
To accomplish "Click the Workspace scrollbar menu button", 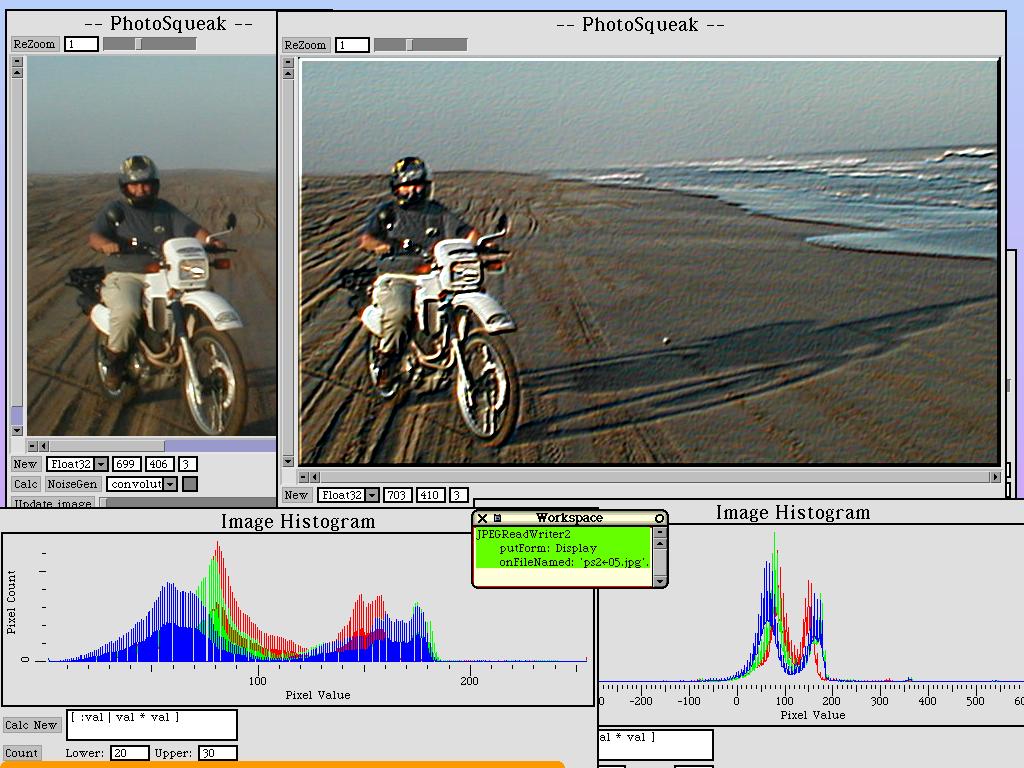I will pos(660,532).
